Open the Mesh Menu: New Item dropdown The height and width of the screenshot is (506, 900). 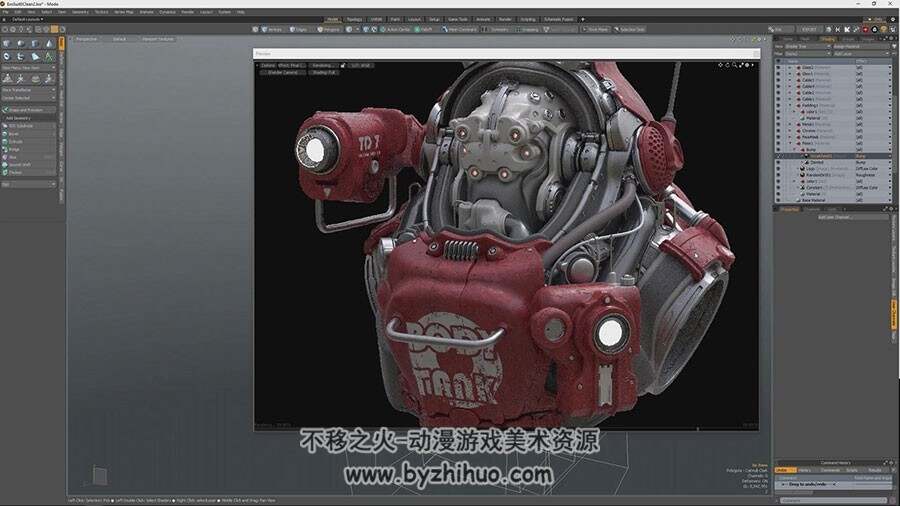29,68
